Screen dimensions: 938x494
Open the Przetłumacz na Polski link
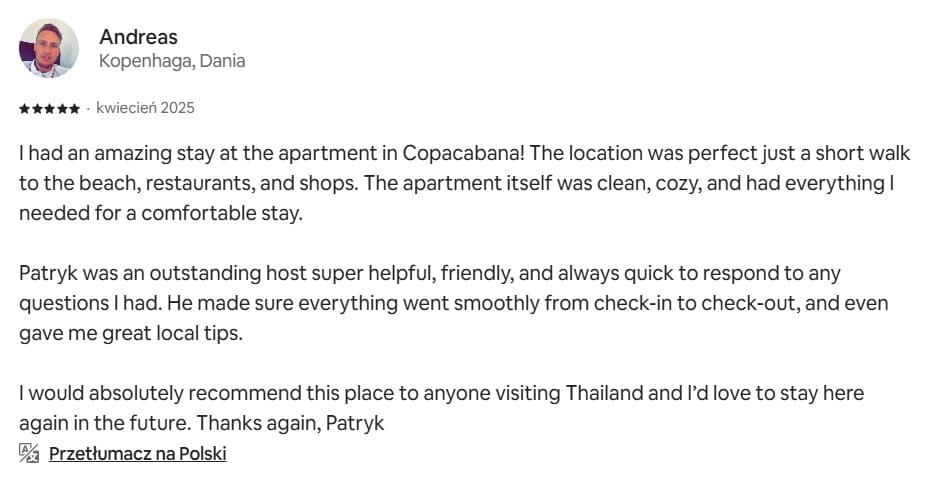(x=138, y=454)
